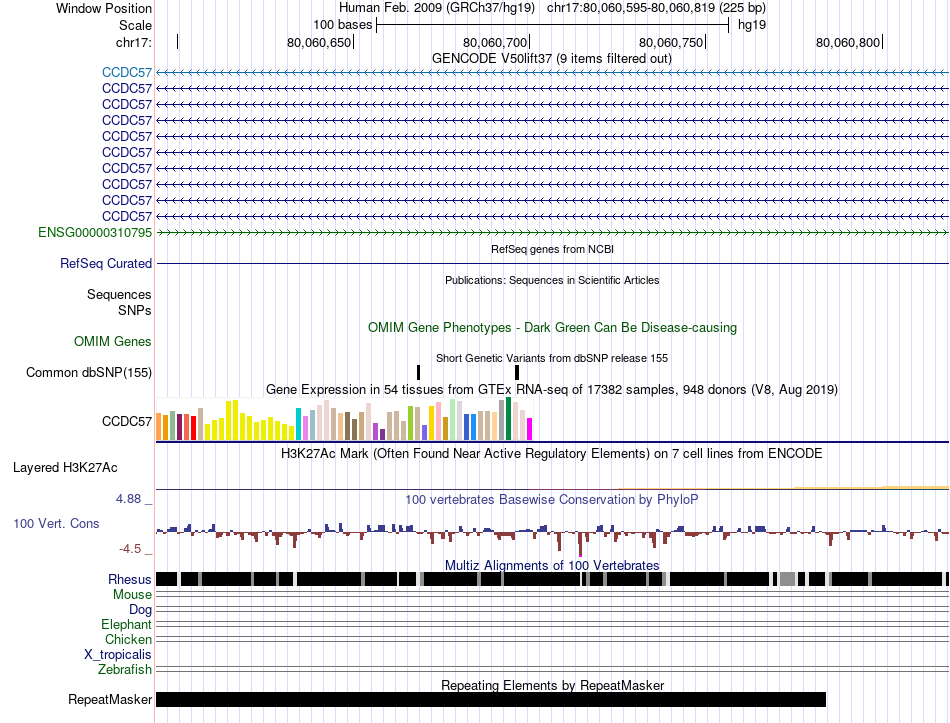Click the Chicken alignment label
Viewport: 950px width, 723px height.
click(128, 640)
